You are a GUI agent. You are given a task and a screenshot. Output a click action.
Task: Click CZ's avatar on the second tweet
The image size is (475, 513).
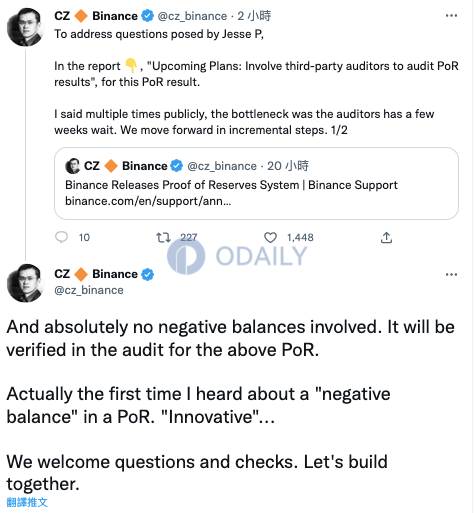pos(25,283)
